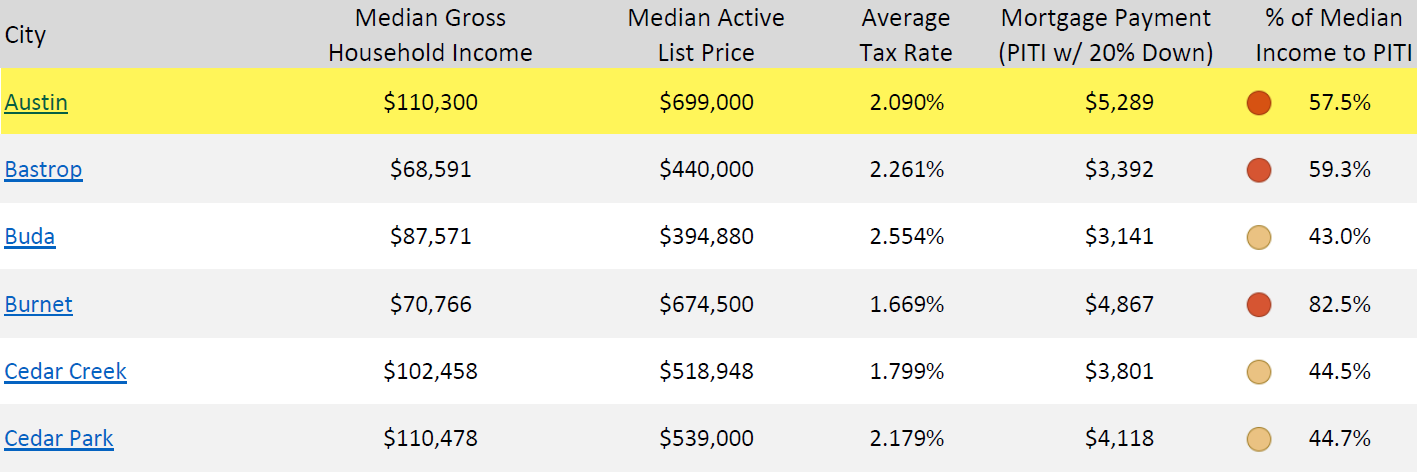Viewport: 1417px width, 473px height.
Task: Click % of Median Income to PITI header
Action: coord(1329,35)
